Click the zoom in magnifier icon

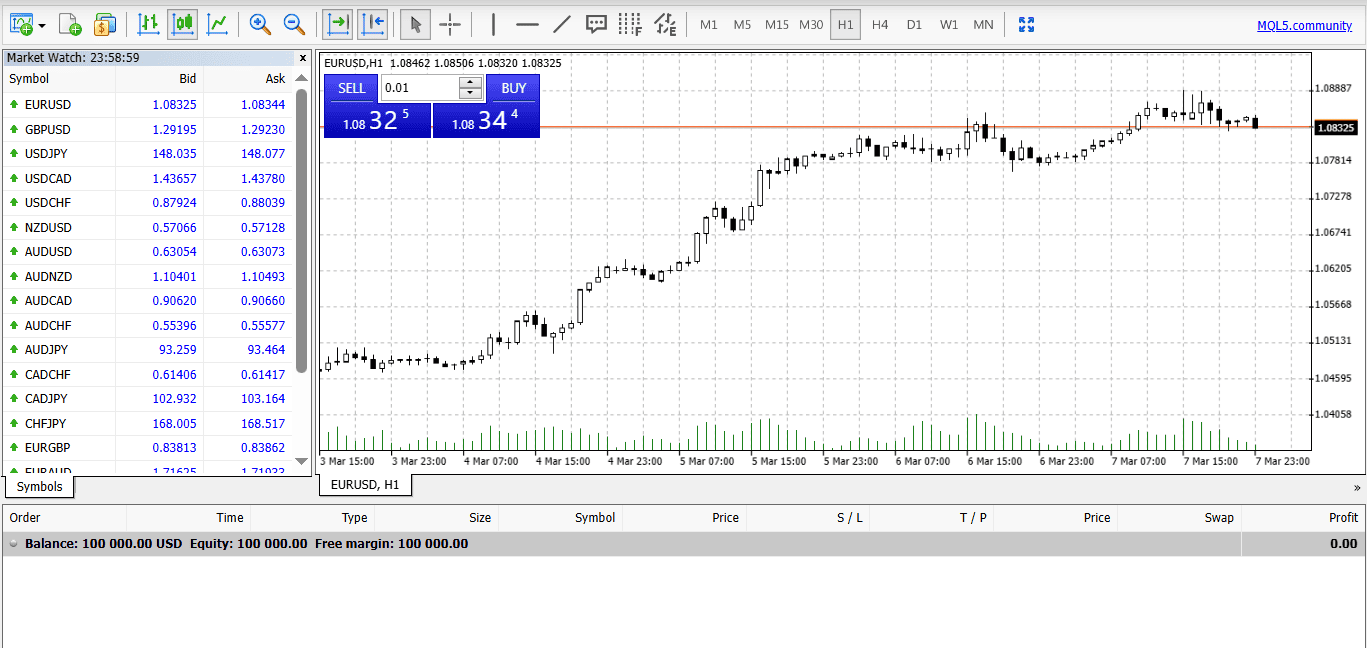[x=260, y=24]
